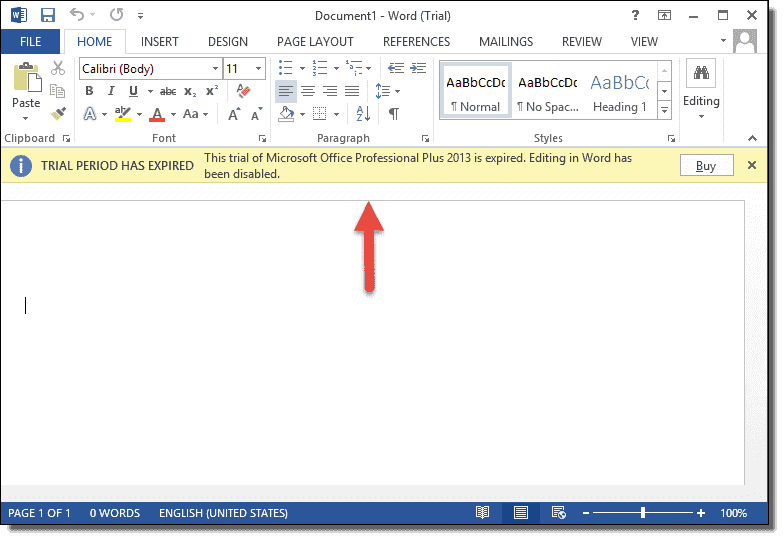Adjust the zoom slider handle
Image resolution: width=784 pixels, height=540 pixels.
point(643,512)
